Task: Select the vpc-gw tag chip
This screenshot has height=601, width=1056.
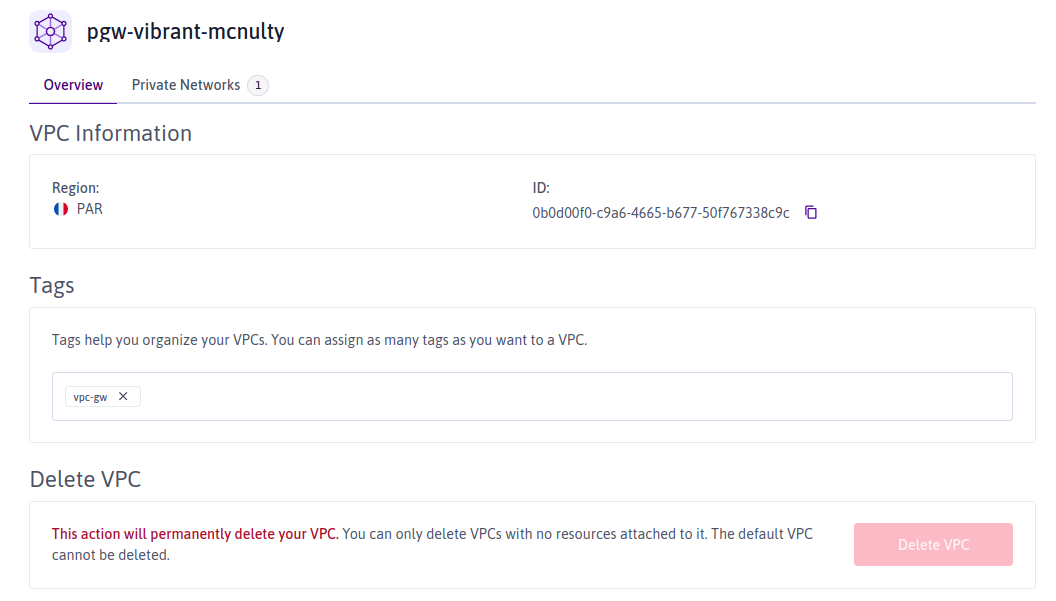Action: point(90,397)
